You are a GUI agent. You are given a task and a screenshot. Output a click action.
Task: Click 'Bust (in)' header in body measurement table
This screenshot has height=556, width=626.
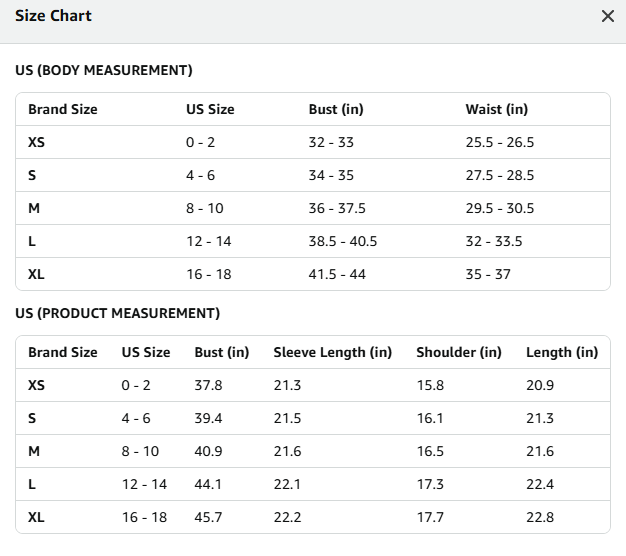point(336,109)
